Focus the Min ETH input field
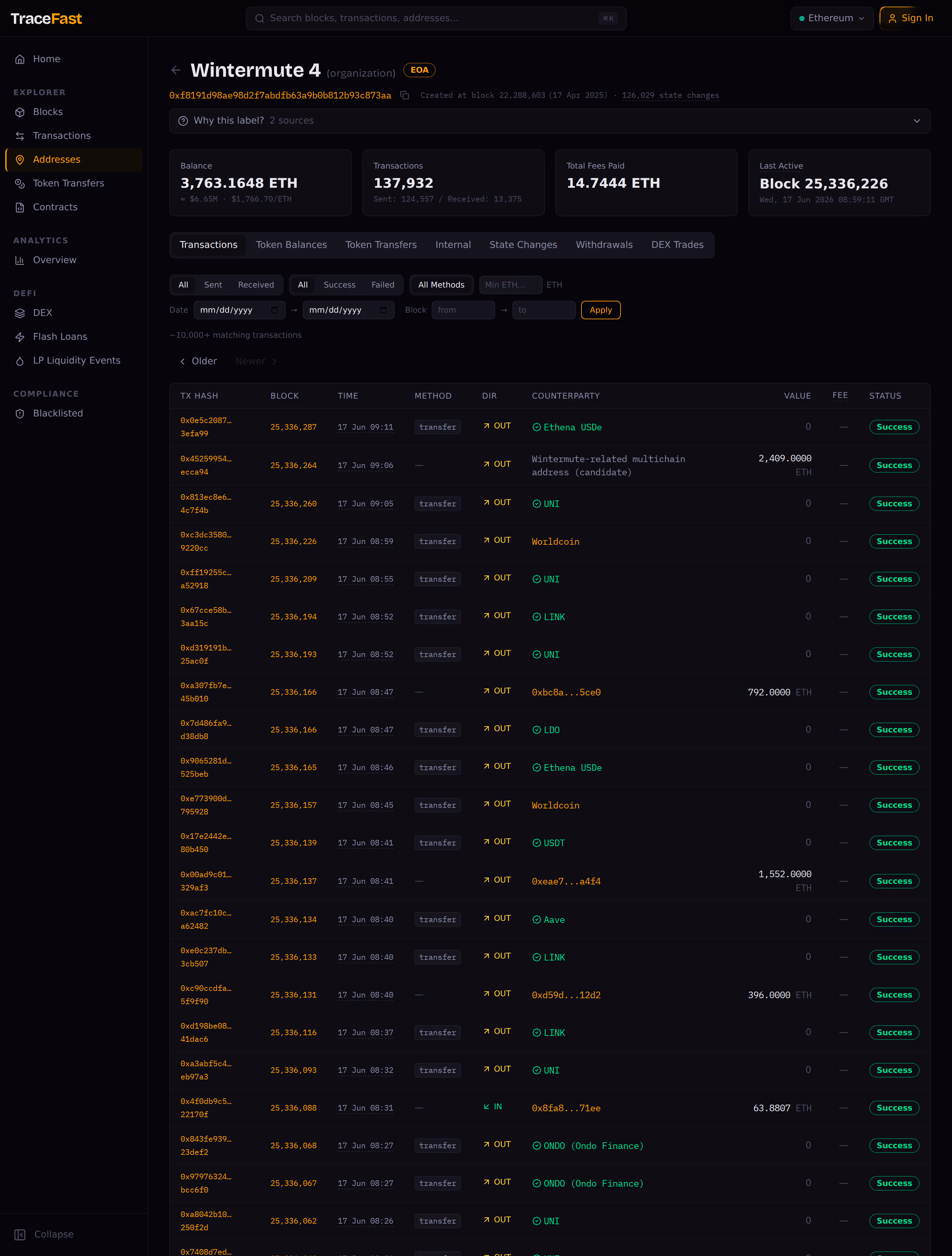 tap(511, 285)
